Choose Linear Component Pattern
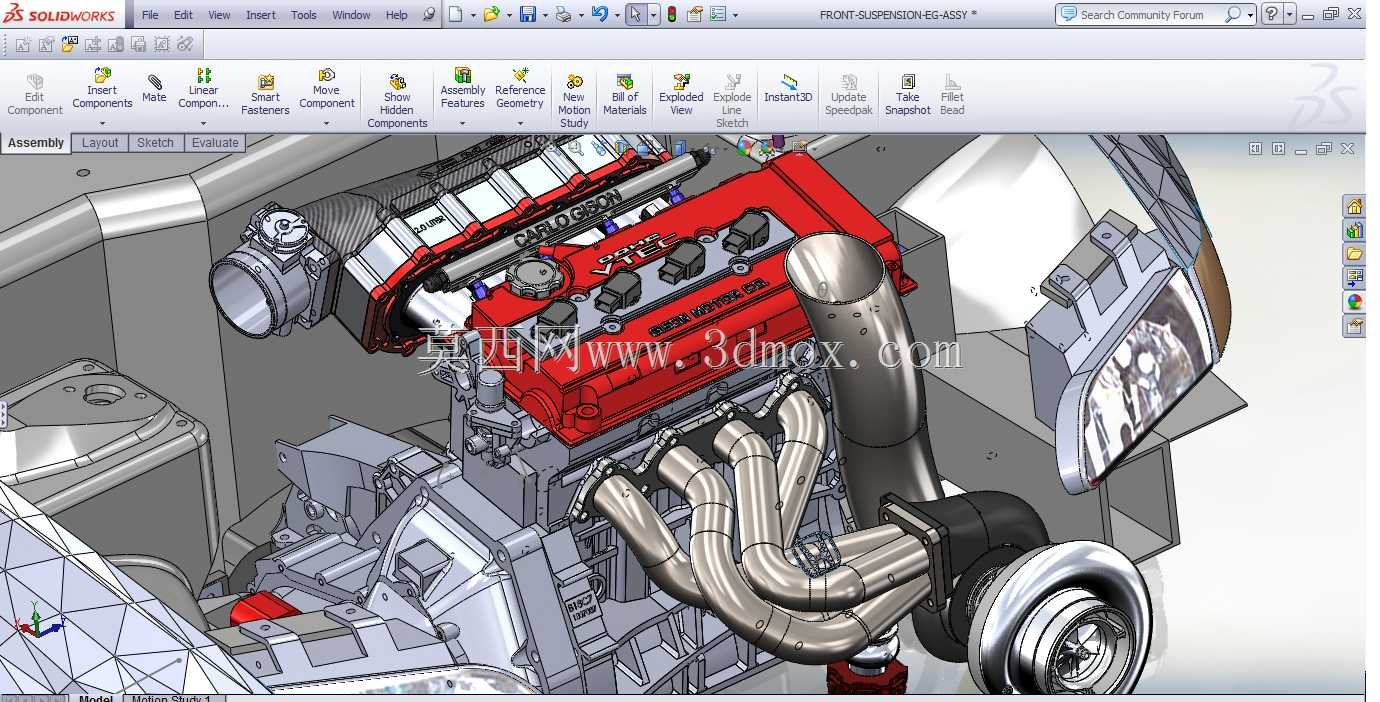The image size is (1380, 702). [x=203, y=90]
